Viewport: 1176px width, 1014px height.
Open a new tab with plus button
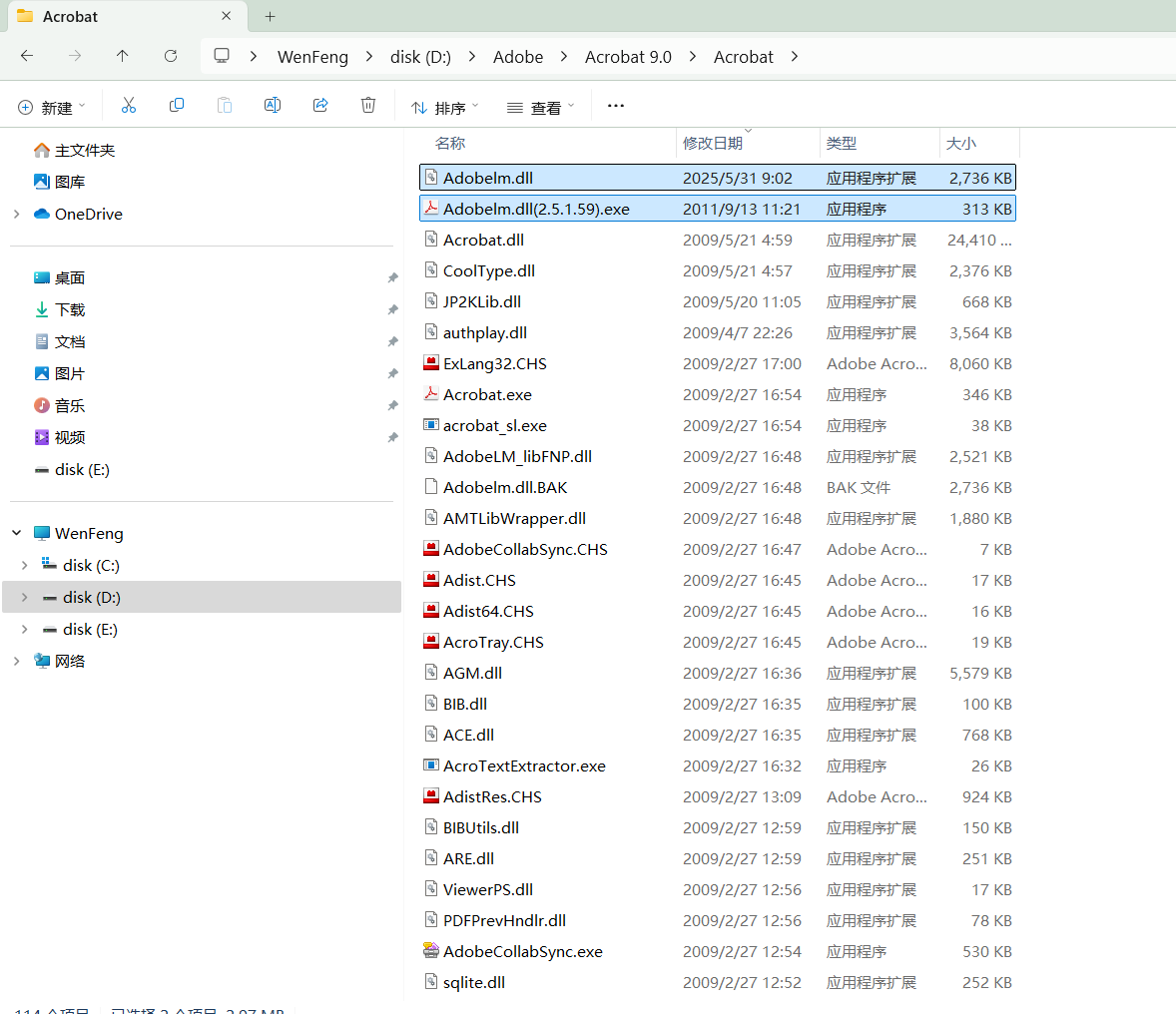pyautogui.click(x=270, y=17)
